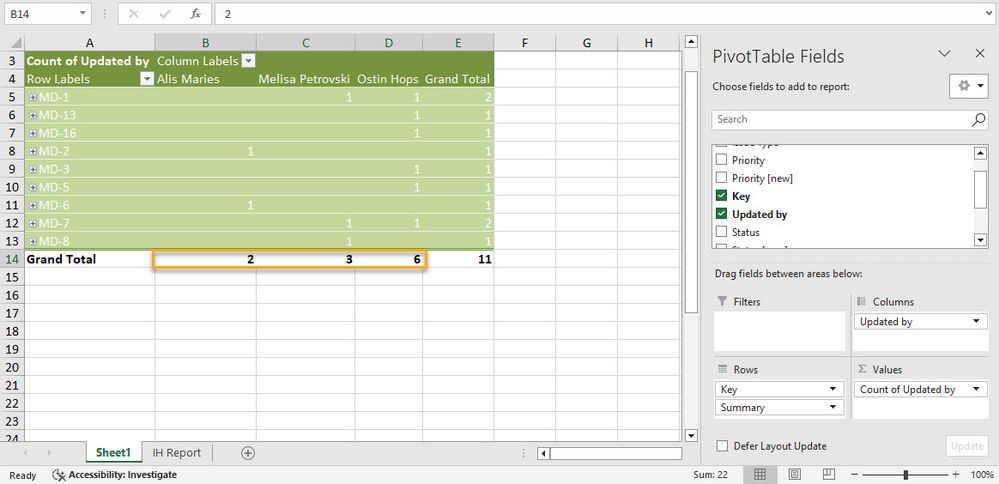Click the Melisa Petrovski column label
999x484 pixels.
305,79
